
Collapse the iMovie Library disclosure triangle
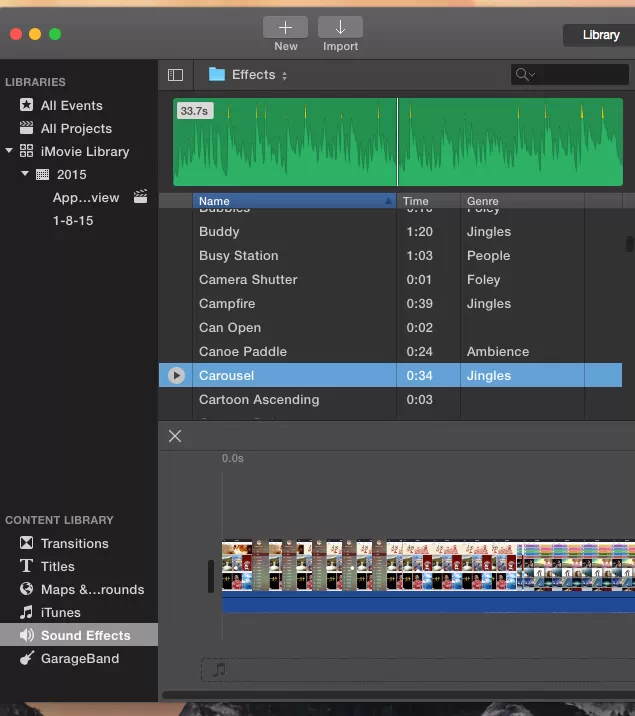9,150
